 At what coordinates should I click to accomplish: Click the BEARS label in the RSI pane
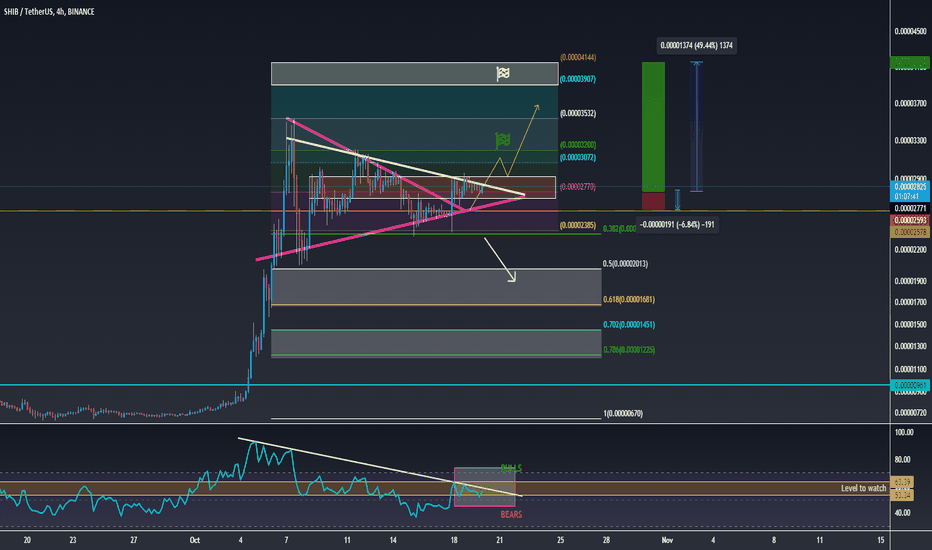point(511,514)
